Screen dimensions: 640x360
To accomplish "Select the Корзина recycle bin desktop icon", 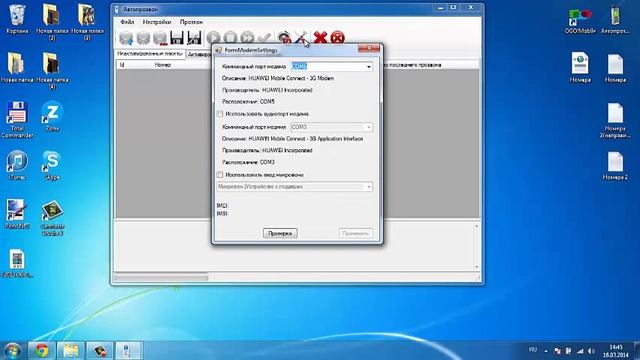I will tap(17, 18).
